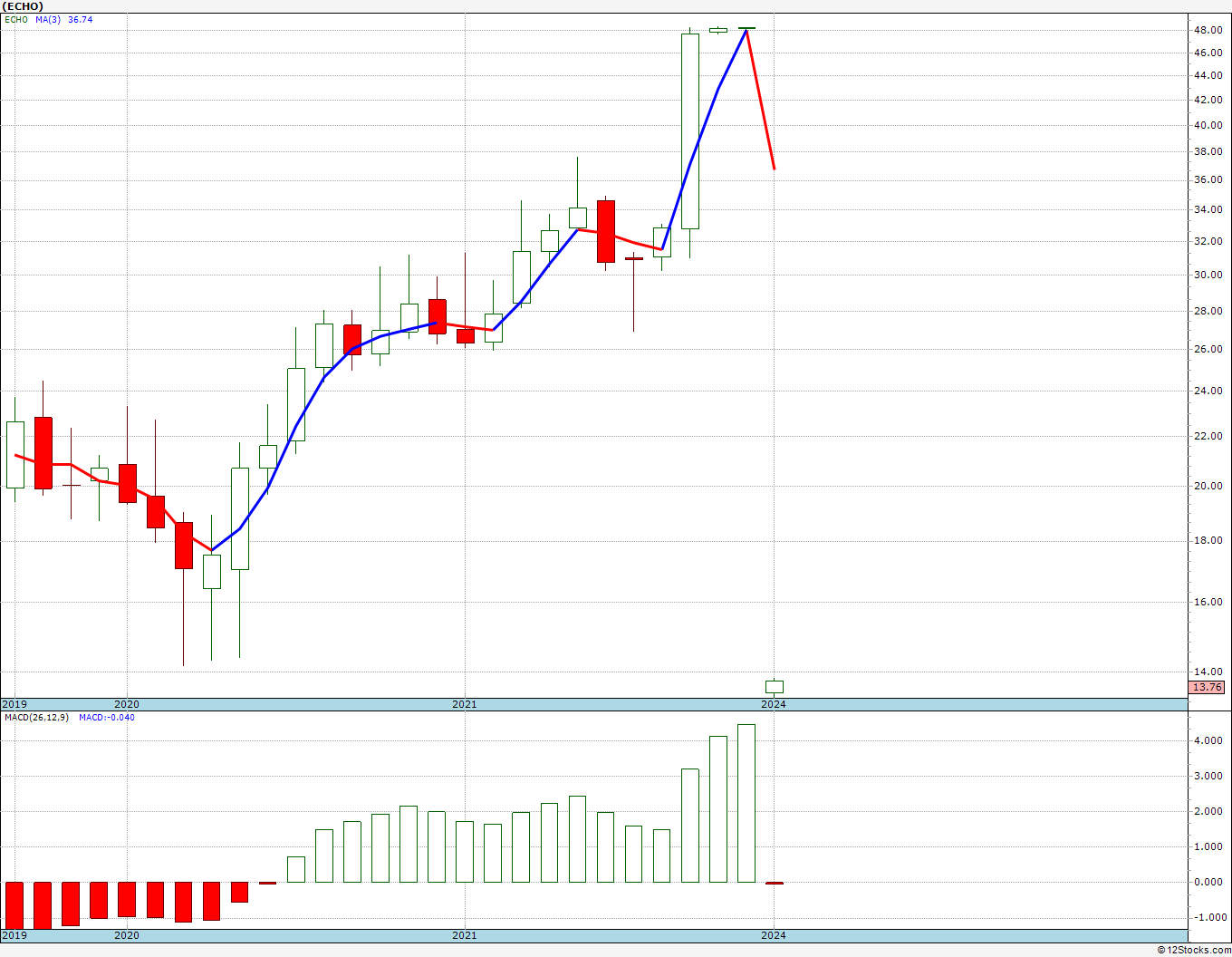Click the MACD:-0.040 value readout
The width and height of the screenshot is (1232, 957).
click(107, 718)
